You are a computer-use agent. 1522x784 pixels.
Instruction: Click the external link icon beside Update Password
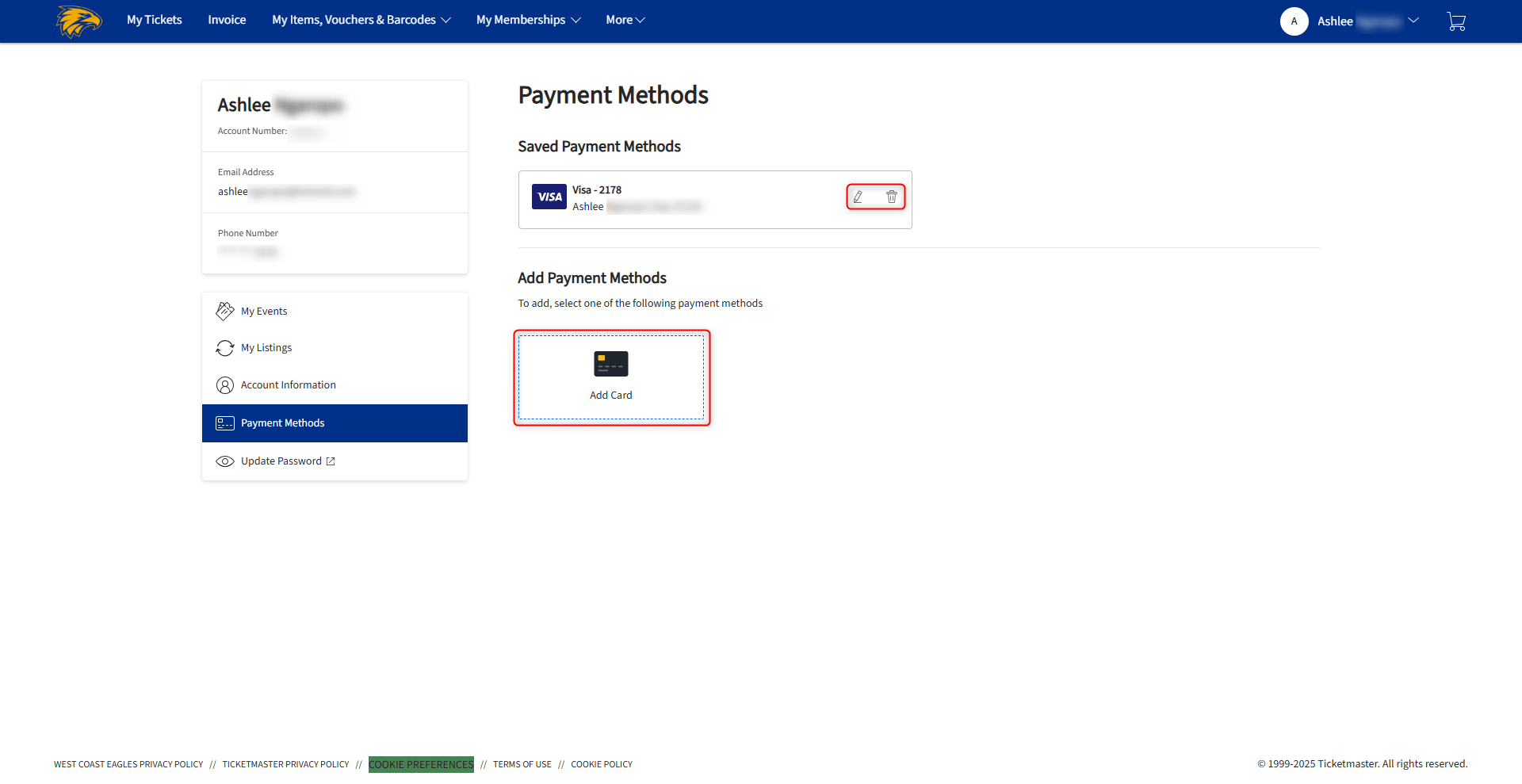coord(331,461)
